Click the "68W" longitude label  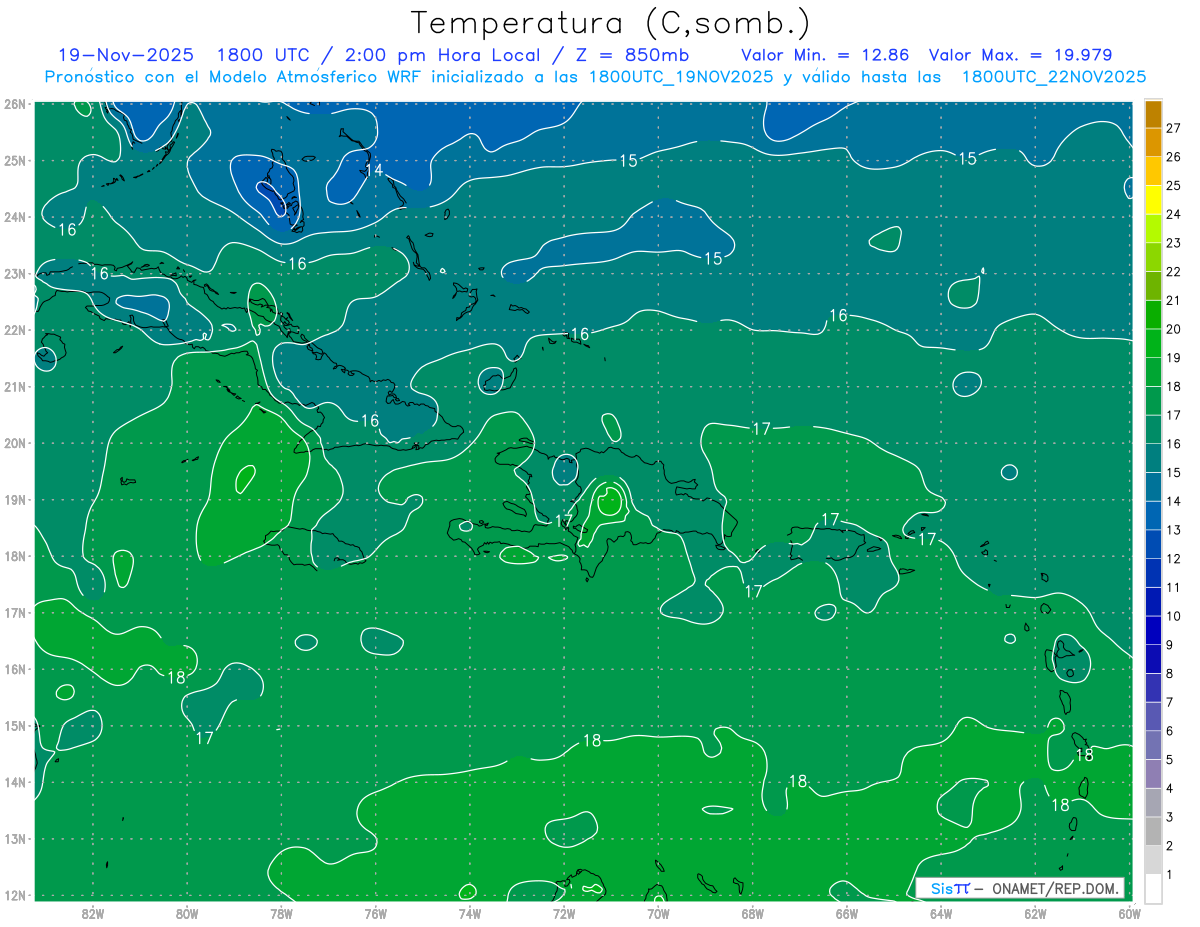click(x=753, y=913)
